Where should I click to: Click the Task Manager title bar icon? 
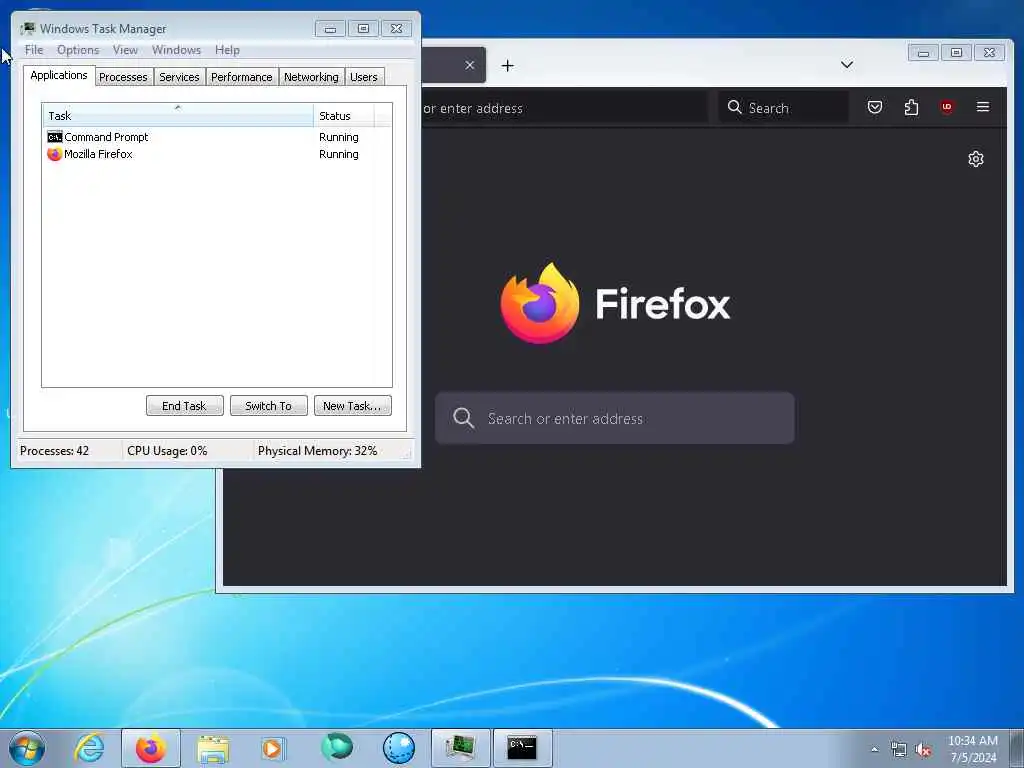(27, 29)
